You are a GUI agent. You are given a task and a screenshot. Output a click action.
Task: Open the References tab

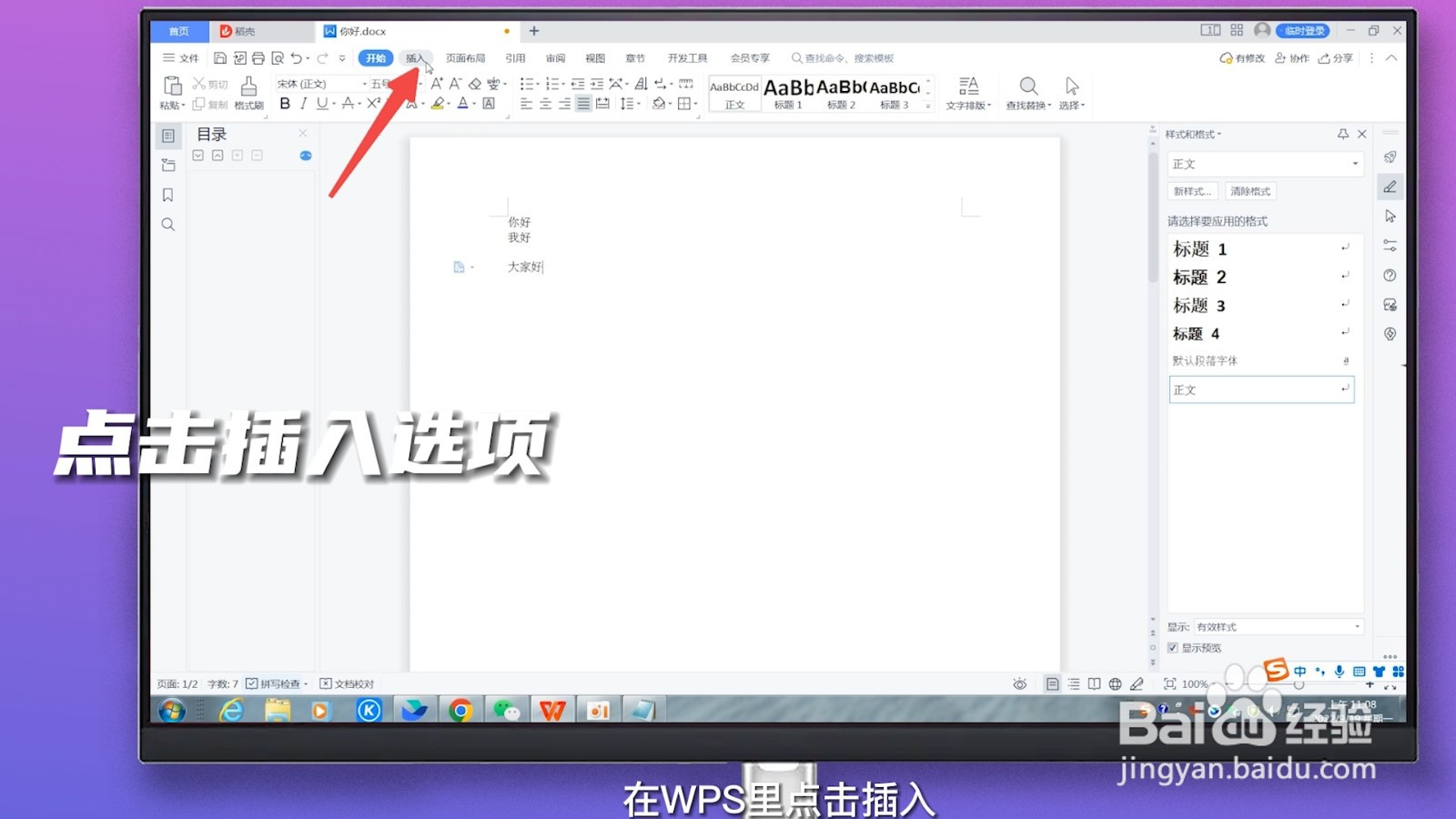[515, 58]
